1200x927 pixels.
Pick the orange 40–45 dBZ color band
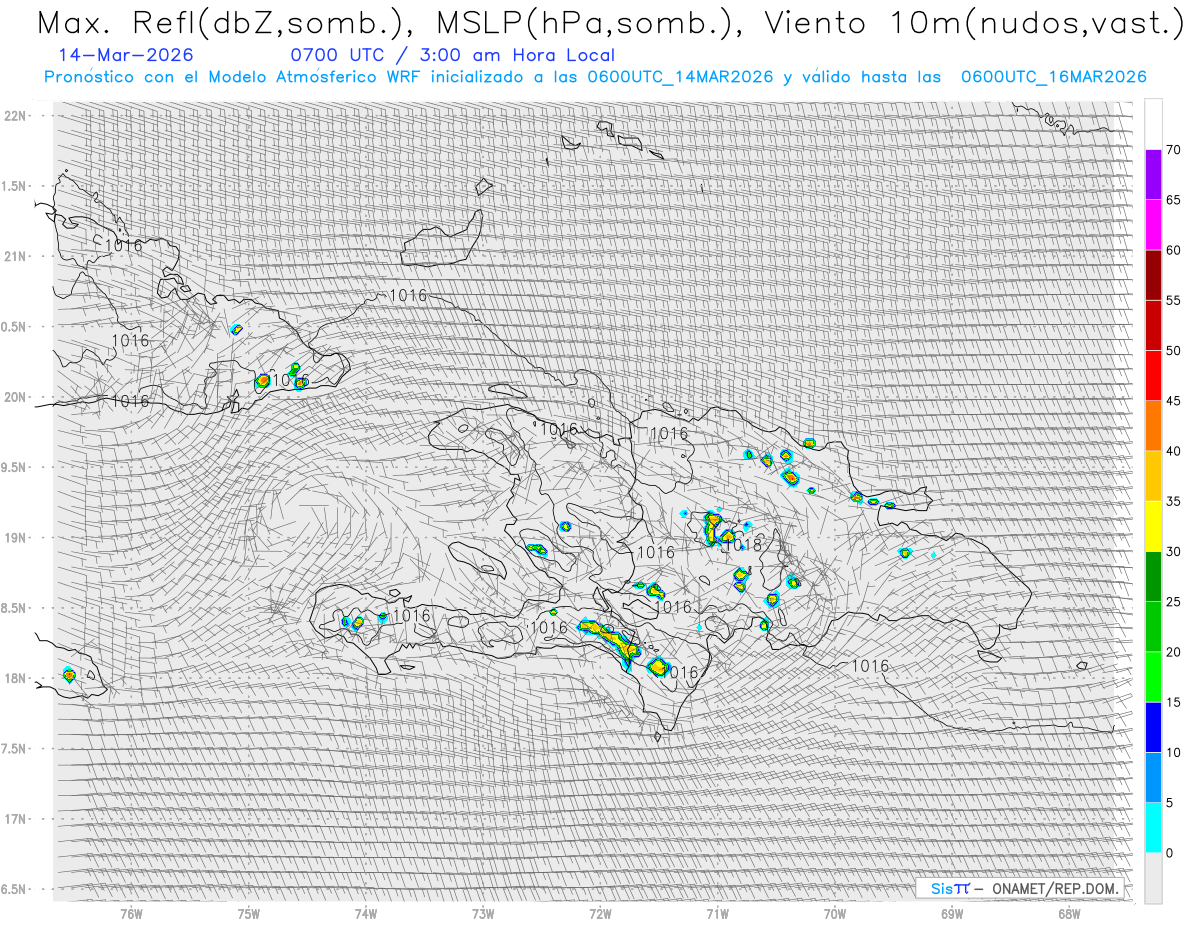[1153, 426]
